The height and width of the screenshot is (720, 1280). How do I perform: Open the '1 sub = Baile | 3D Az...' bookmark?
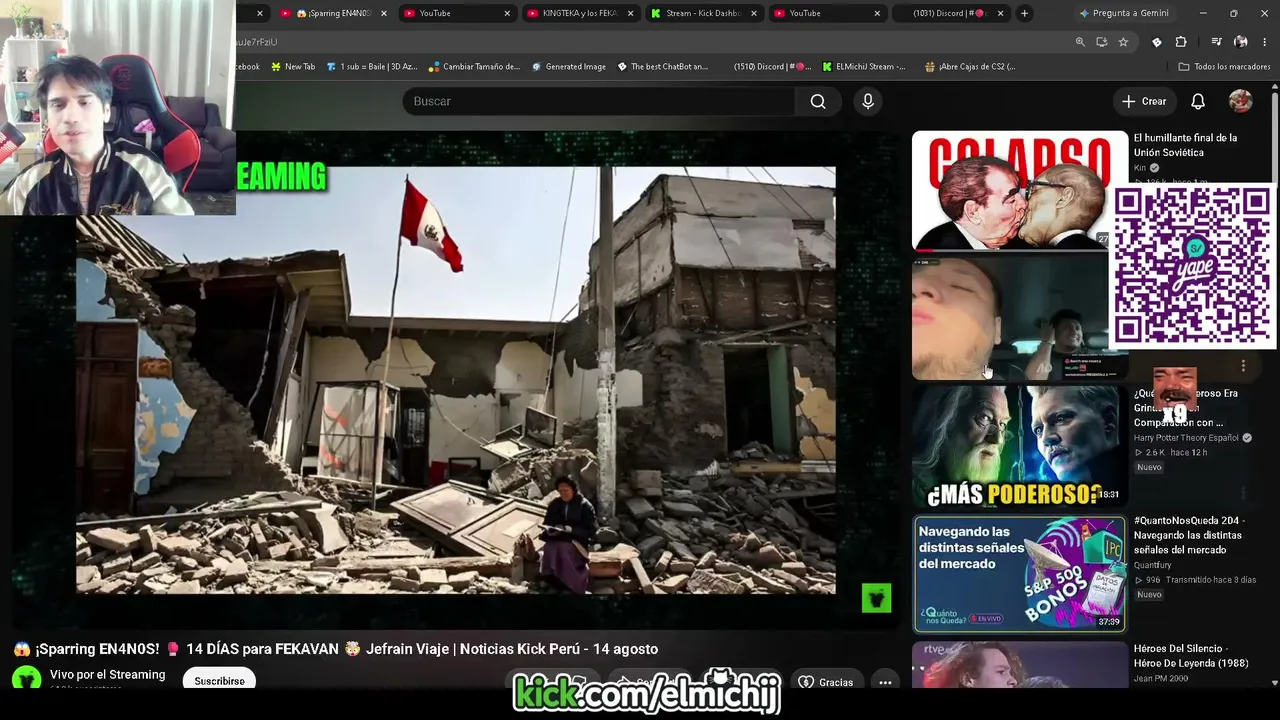tap(372, 67)
